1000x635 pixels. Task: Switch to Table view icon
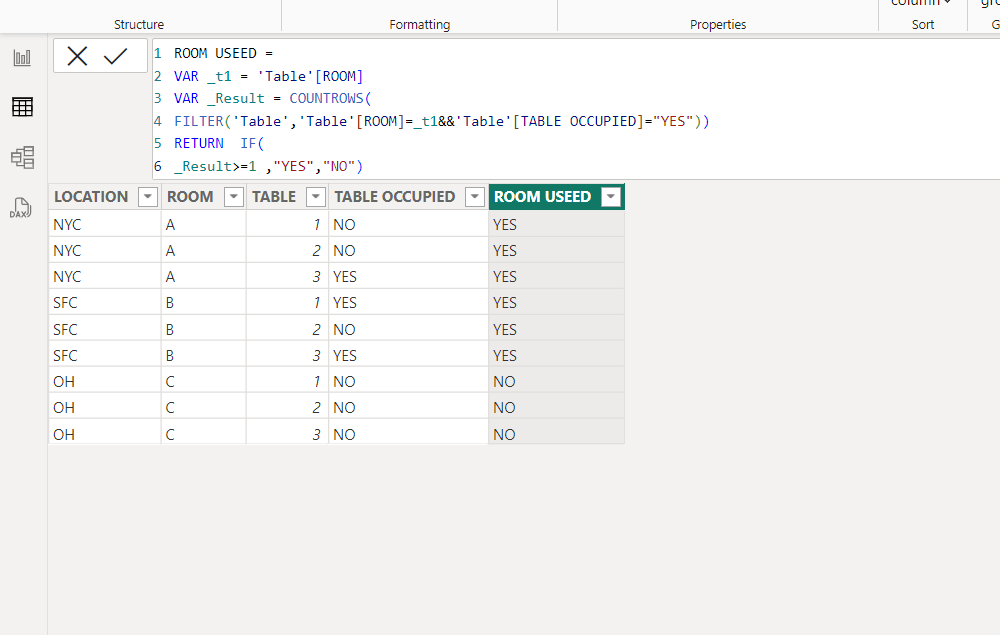click(x=22, y=107)
